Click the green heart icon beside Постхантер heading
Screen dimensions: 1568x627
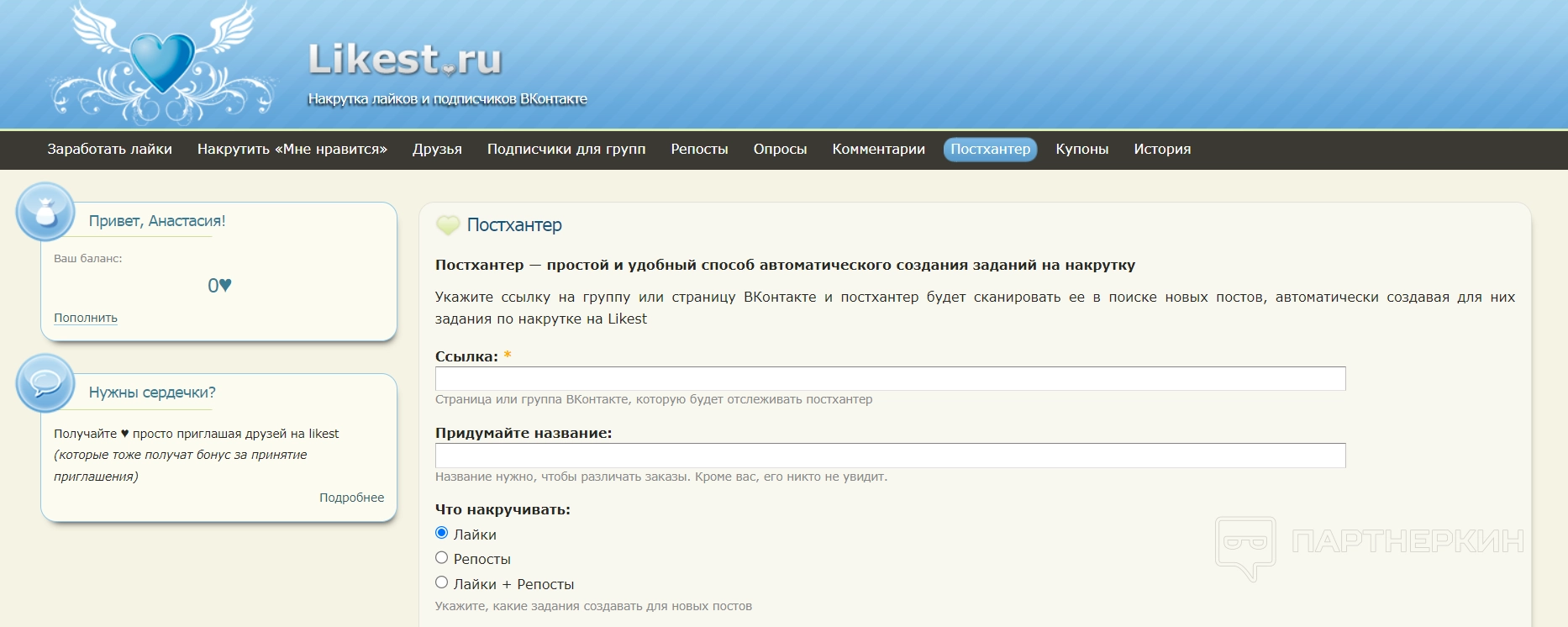(448, 225)
